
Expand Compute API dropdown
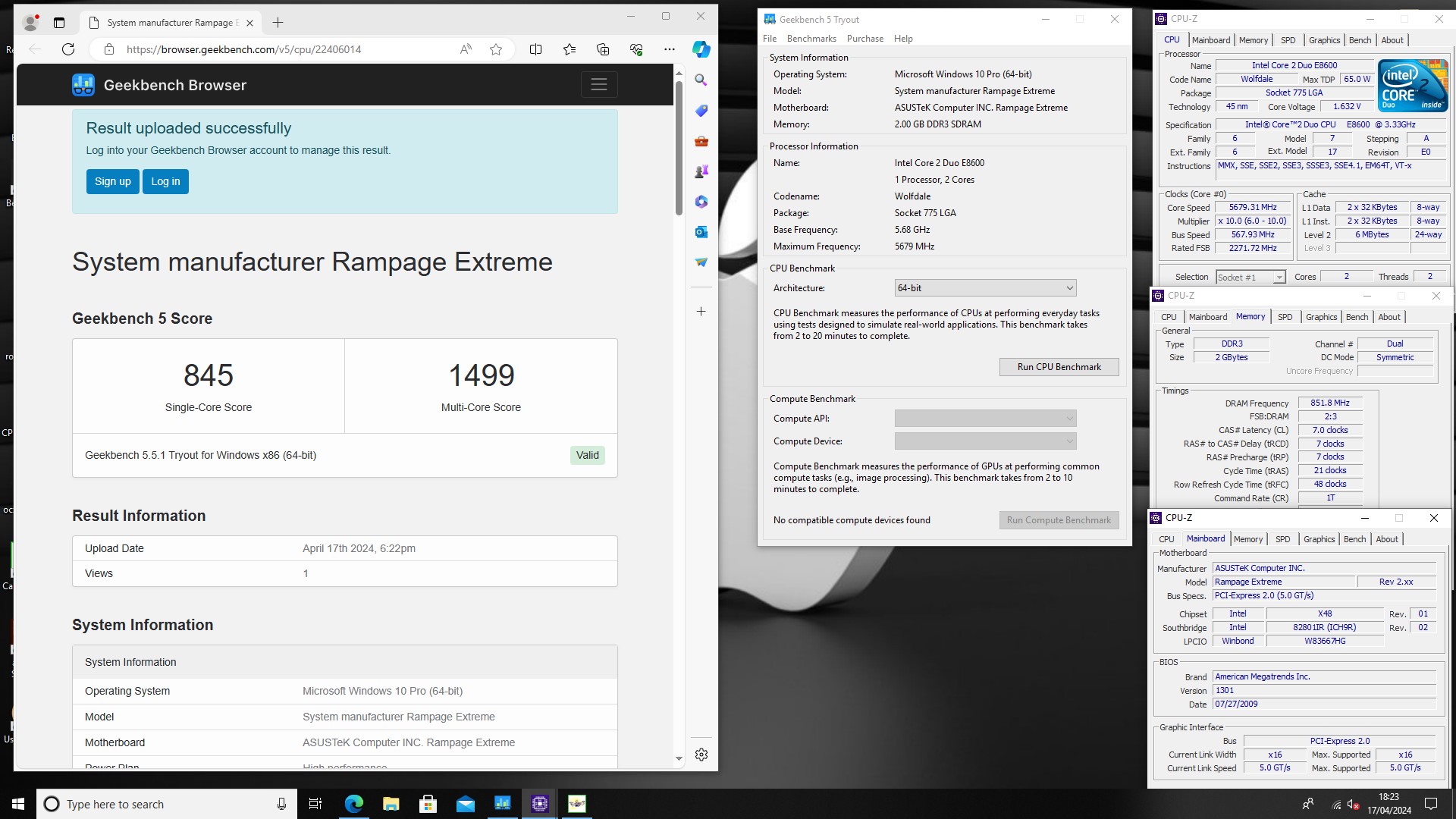click(x=985, y=419)
